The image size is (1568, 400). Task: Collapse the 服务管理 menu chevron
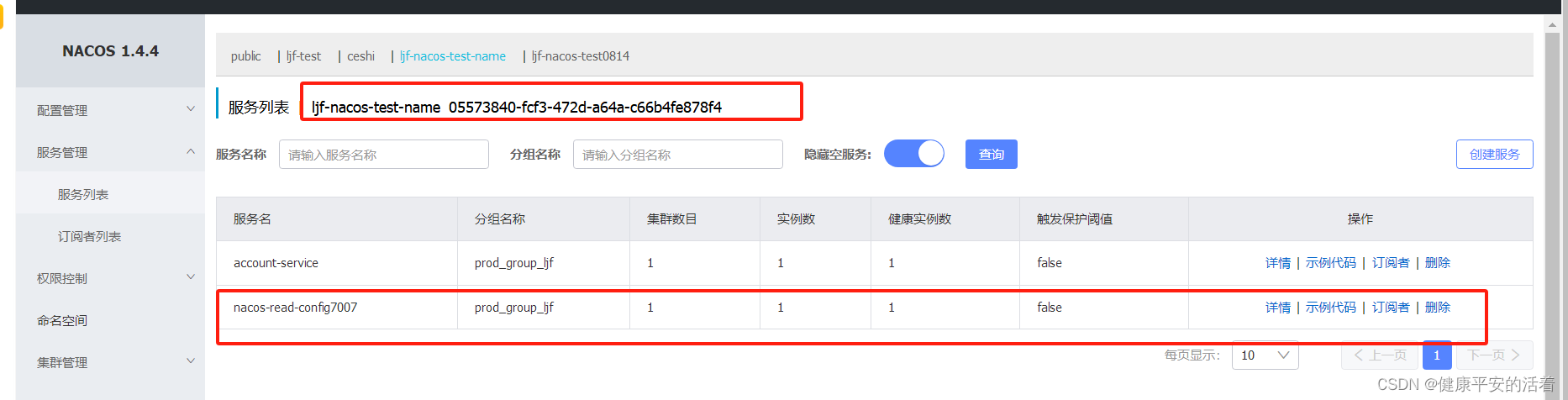[x=191, y=151]
